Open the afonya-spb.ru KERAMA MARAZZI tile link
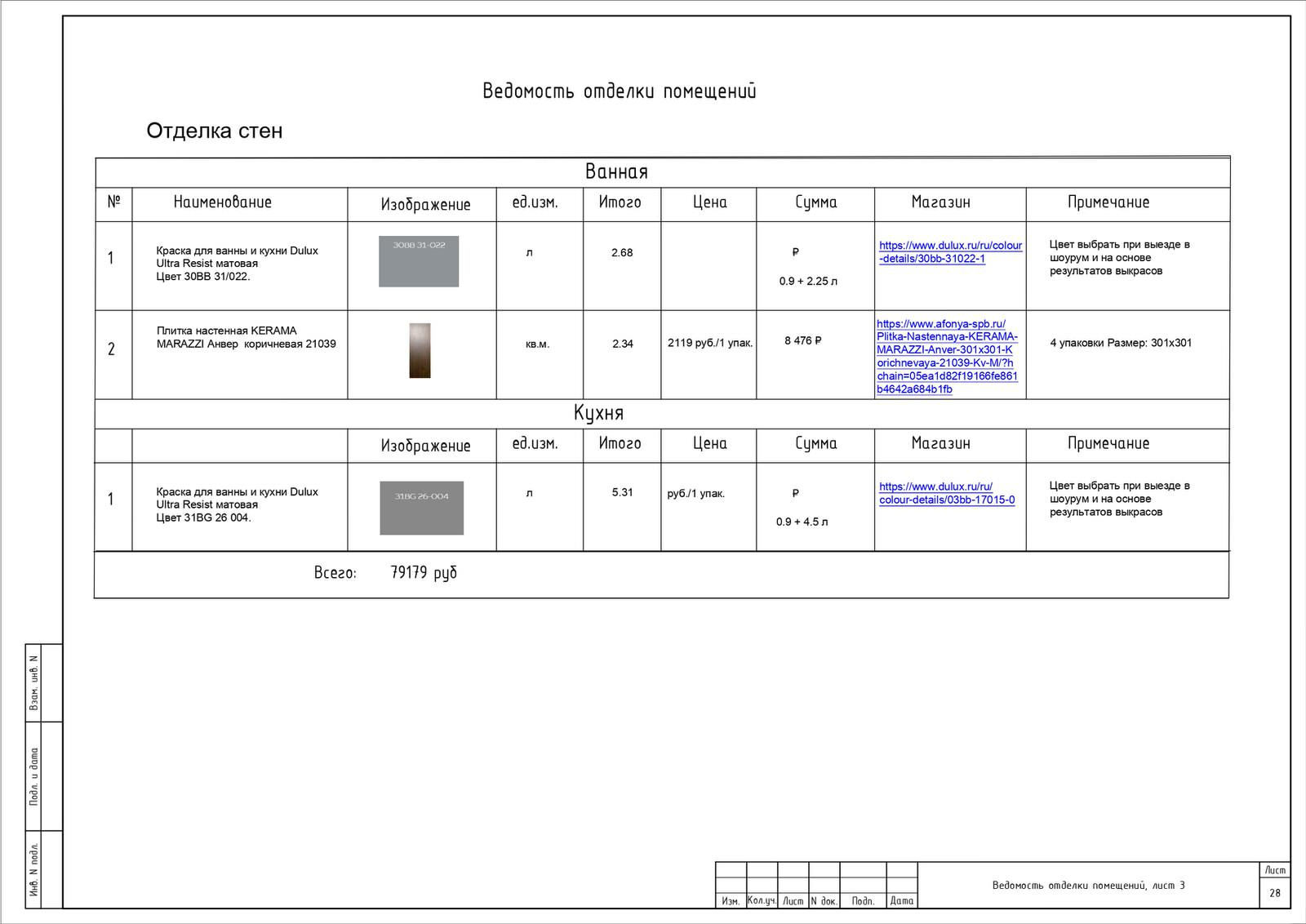This screenshot has width=1306, height=924. coord(947,357)
